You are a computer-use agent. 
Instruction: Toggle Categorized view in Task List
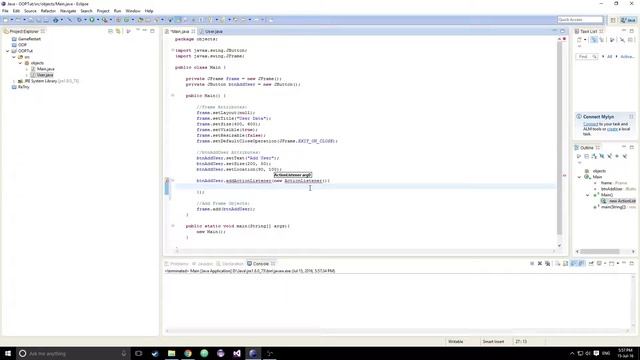pyautogui.click(x=594, y=40)
